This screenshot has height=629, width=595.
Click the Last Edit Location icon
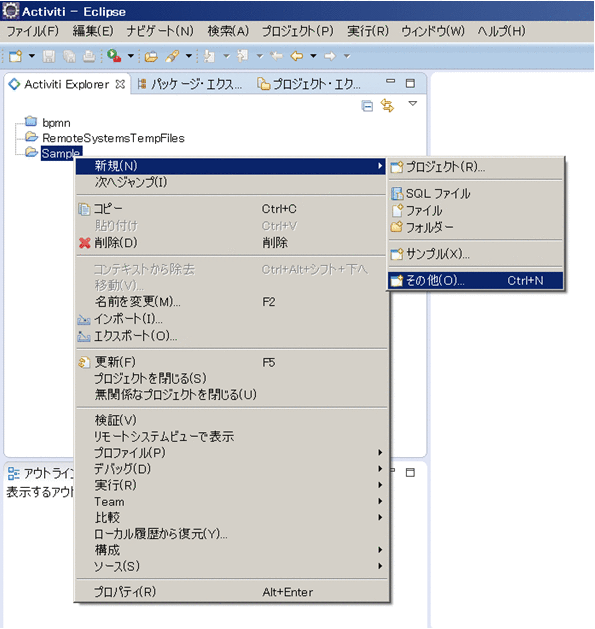click(x=276, y=56)
